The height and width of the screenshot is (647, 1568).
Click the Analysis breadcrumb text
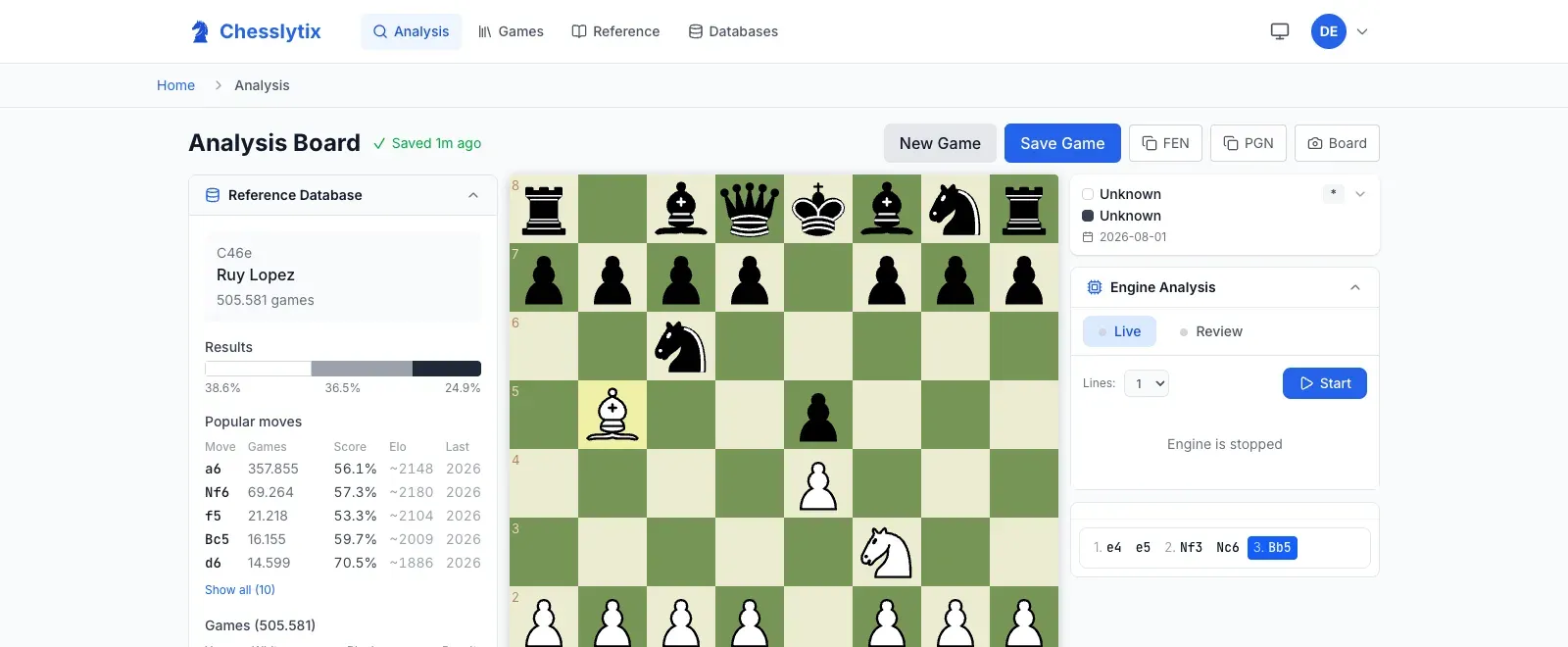[262, 85]
